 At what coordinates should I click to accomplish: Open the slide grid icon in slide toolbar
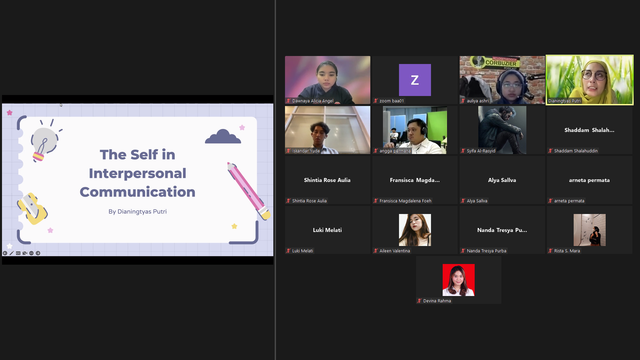pos(18,253)
